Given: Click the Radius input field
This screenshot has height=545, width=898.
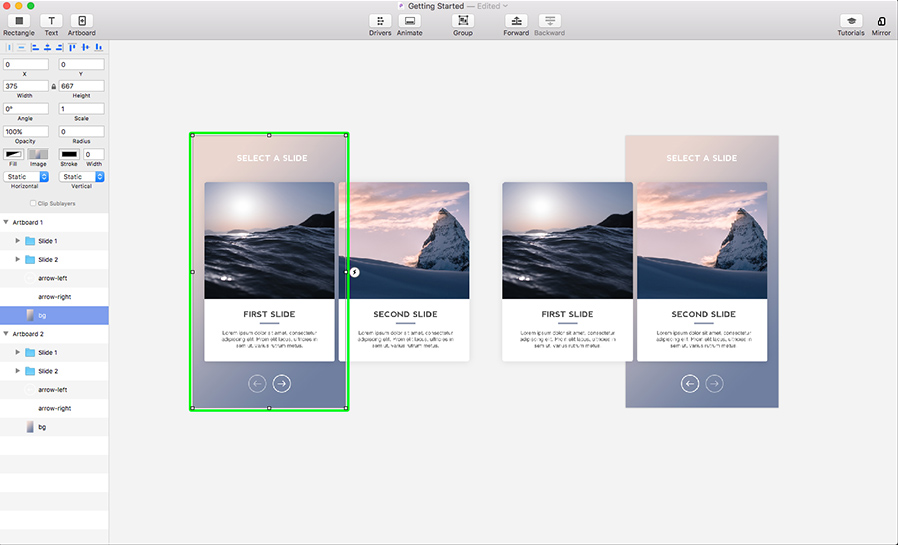Looking at the screenshot, I should tap(81, 132).
